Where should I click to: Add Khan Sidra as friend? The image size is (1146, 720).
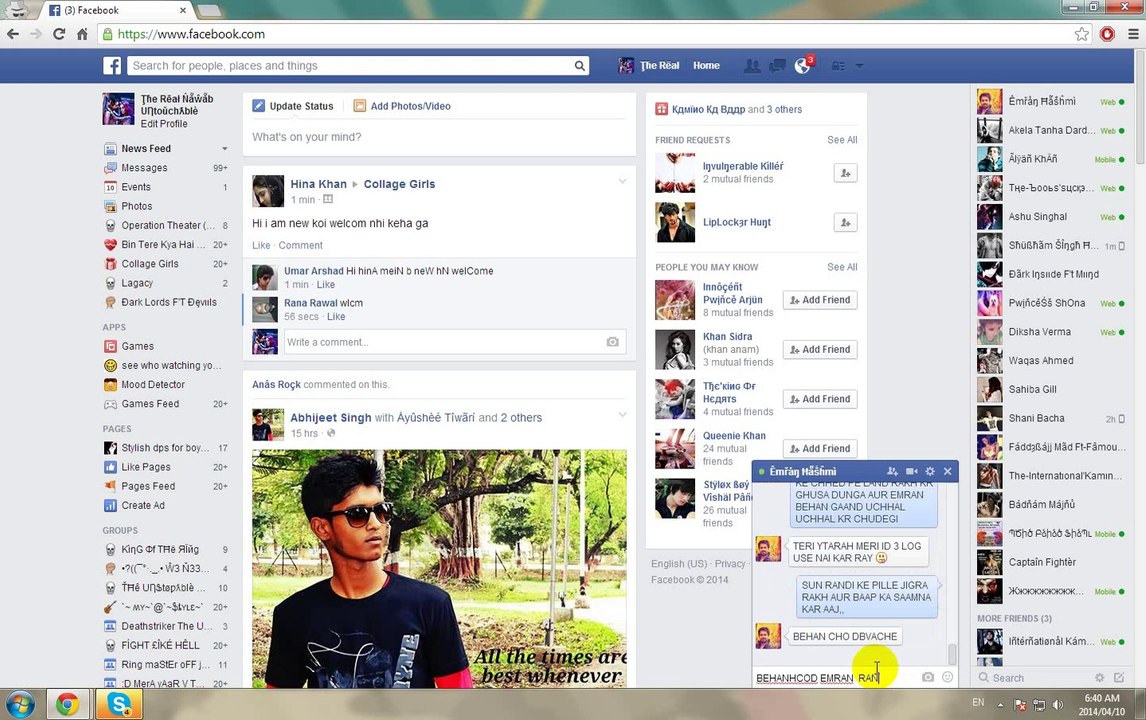point(819,349)
